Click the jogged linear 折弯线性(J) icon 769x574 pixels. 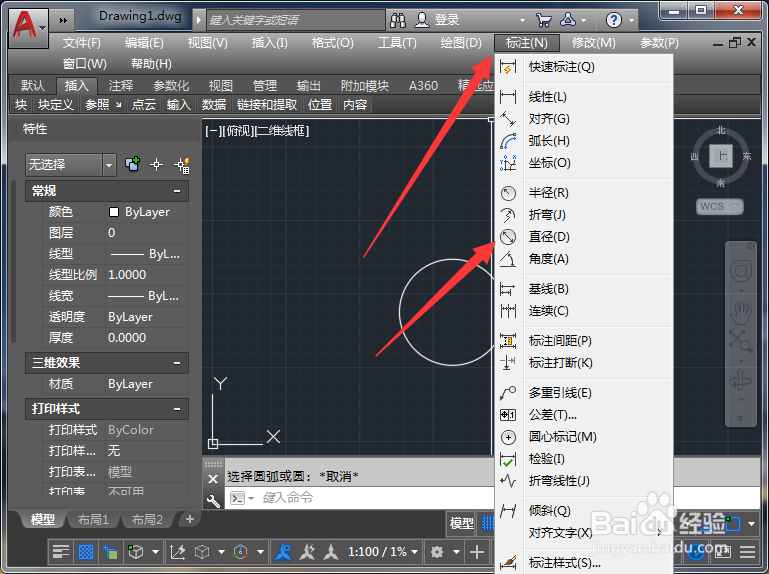coord(508,481)
